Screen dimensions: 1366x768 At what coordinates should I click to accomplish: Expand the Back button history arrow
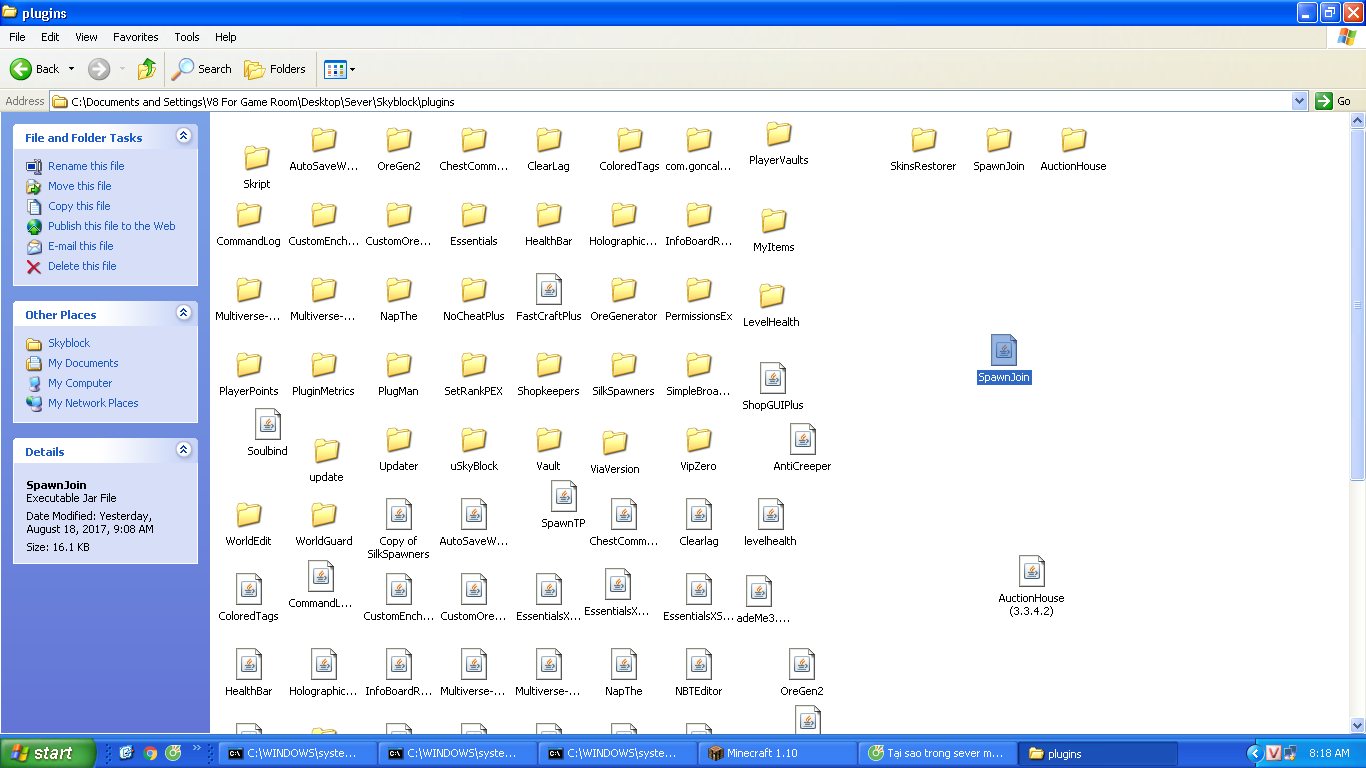tap(71, 69)
